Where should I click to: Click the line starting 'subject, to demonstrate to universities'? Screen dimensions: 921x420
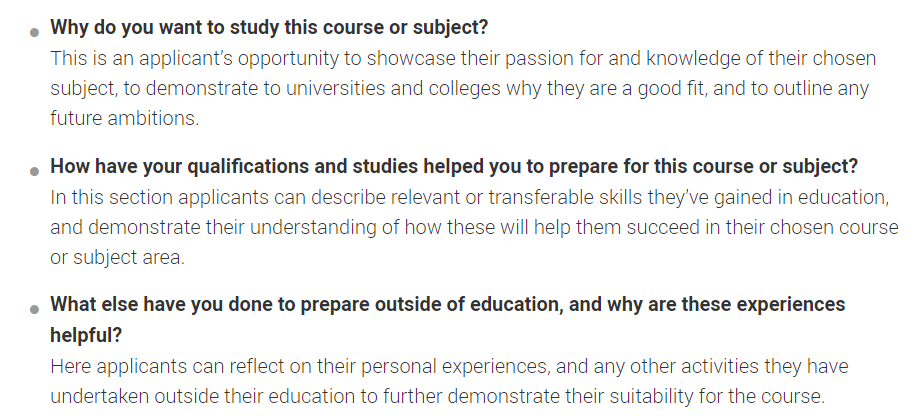tap(459, 89)
